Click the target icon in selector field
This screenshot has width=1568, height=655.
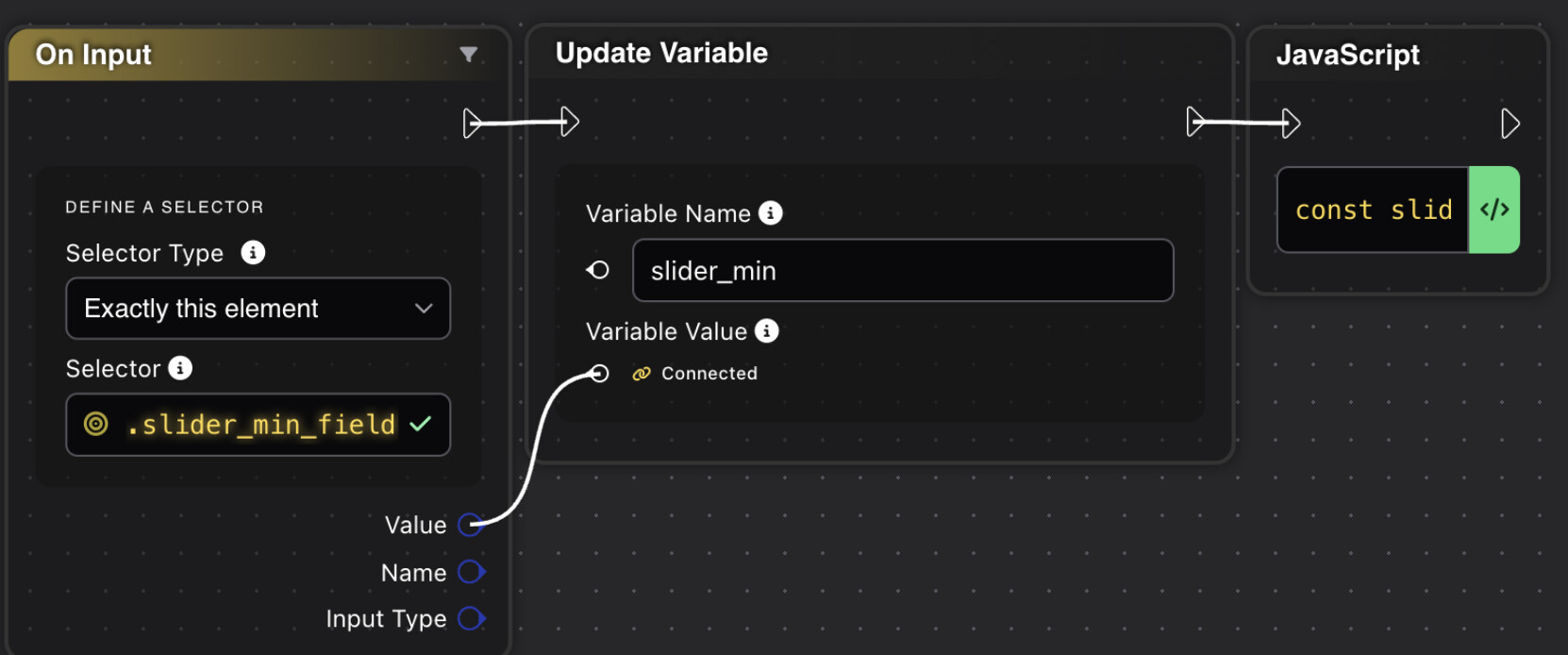96,424
